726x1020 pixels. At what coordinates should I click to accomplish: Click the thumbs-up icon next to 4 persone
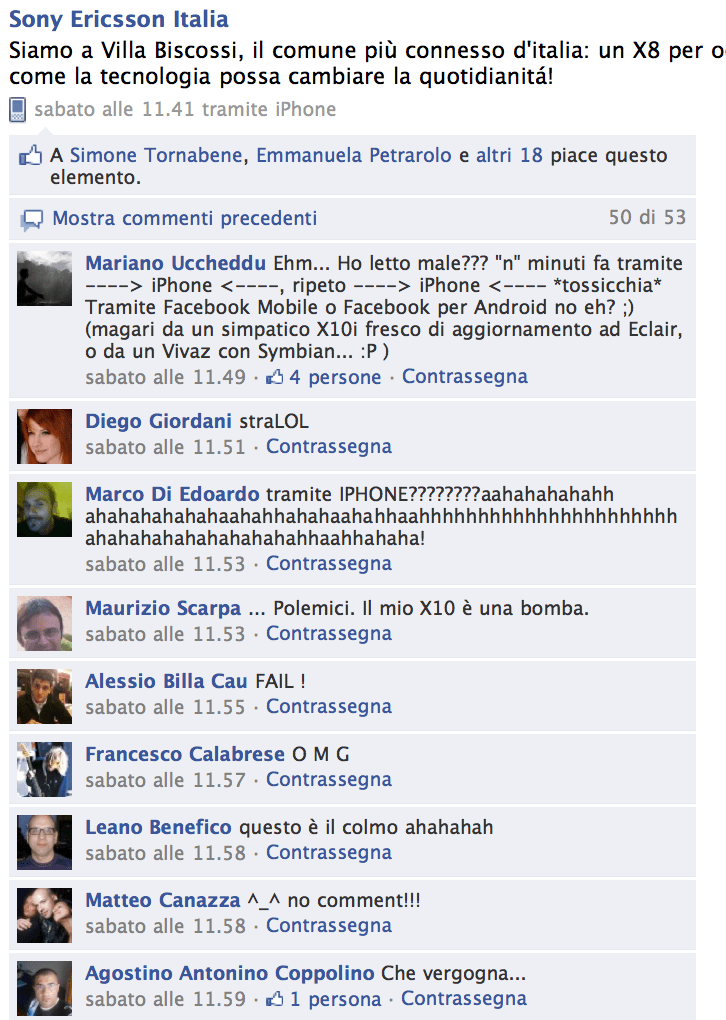pyautogui.click(x=275, y=377)
